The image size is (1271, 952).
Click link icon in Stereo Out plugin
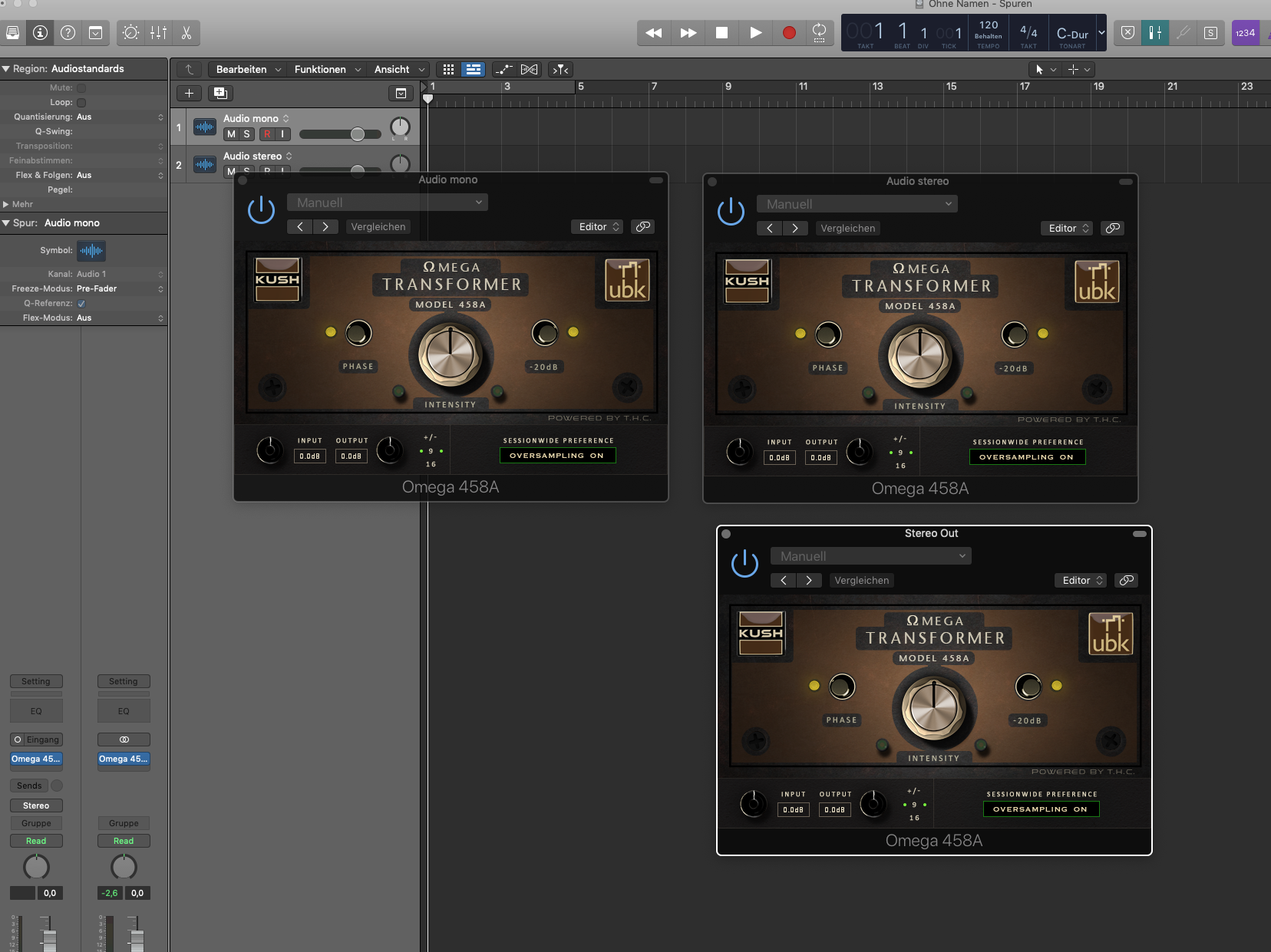1126,580
